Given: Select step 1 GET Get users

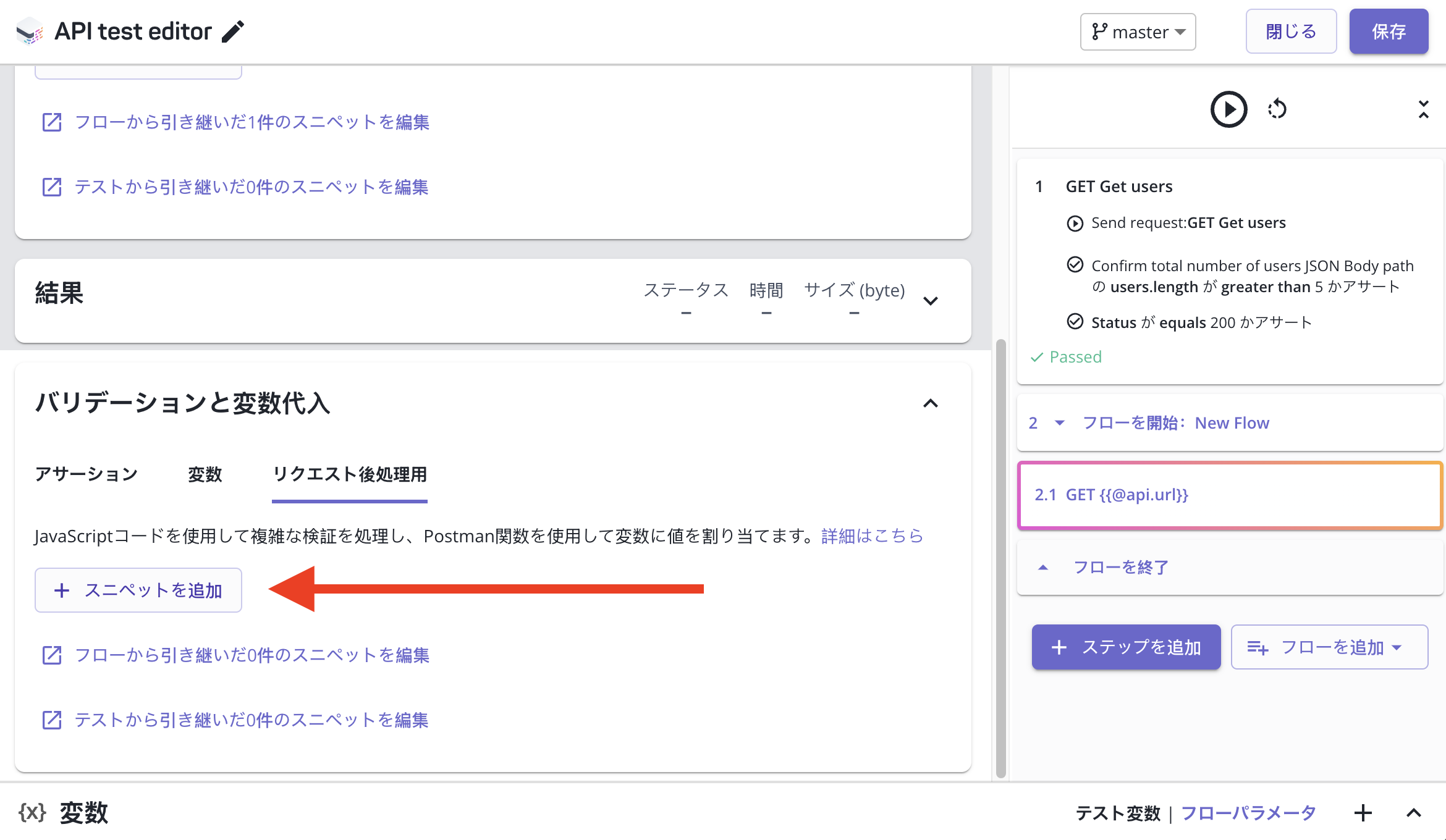Looking at the screenshot, I should [x=1118, y=187].
